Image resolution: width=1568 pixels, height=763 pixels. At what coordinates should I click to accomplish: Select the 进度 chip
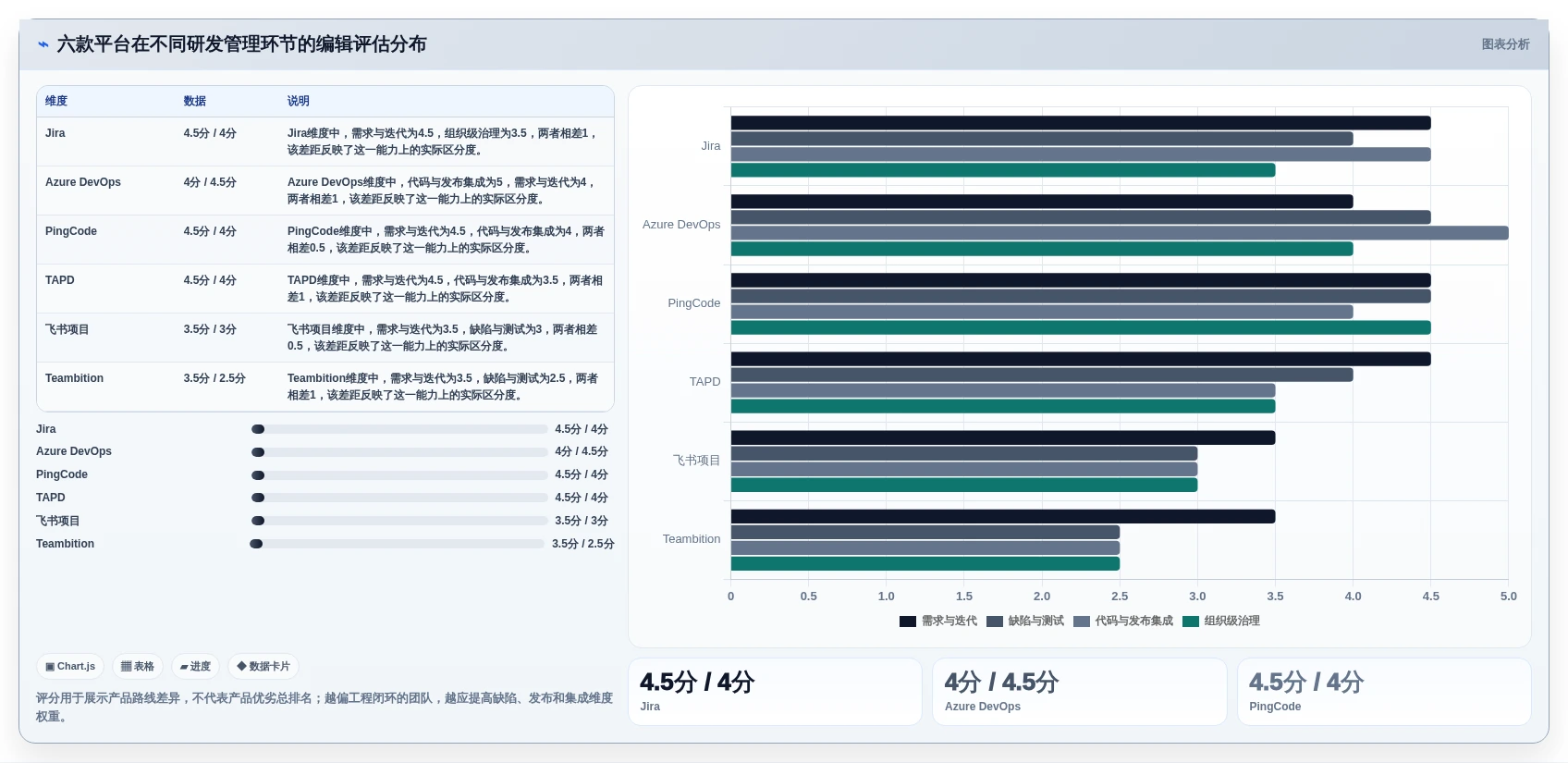pyautogui.click(x=195, y=666)
